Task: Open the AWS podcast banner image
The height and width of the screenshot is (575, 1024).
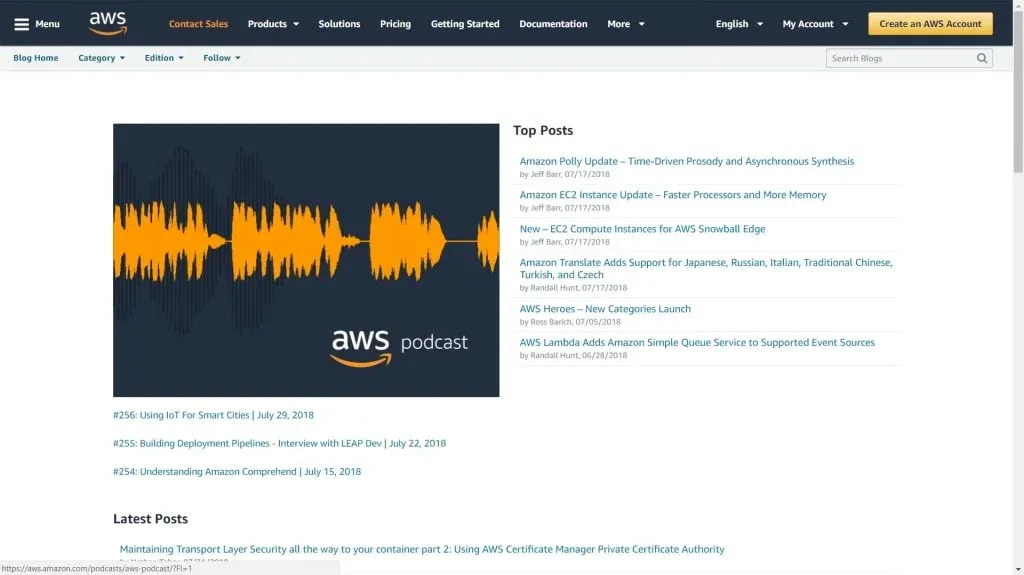Action: click(306, 260)
